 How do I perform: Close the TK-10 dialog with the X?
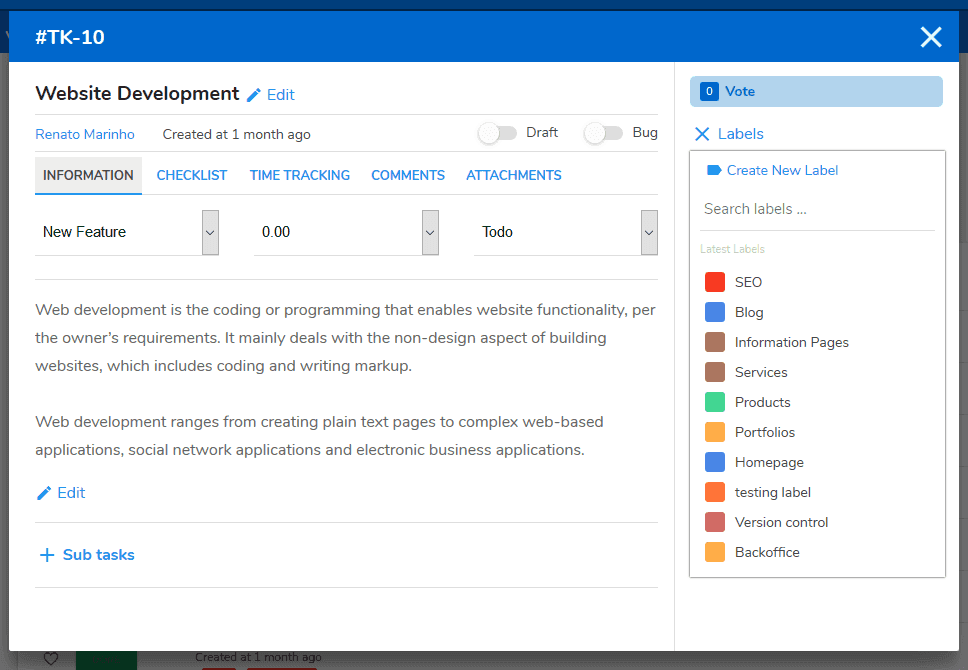click(931, 38)
